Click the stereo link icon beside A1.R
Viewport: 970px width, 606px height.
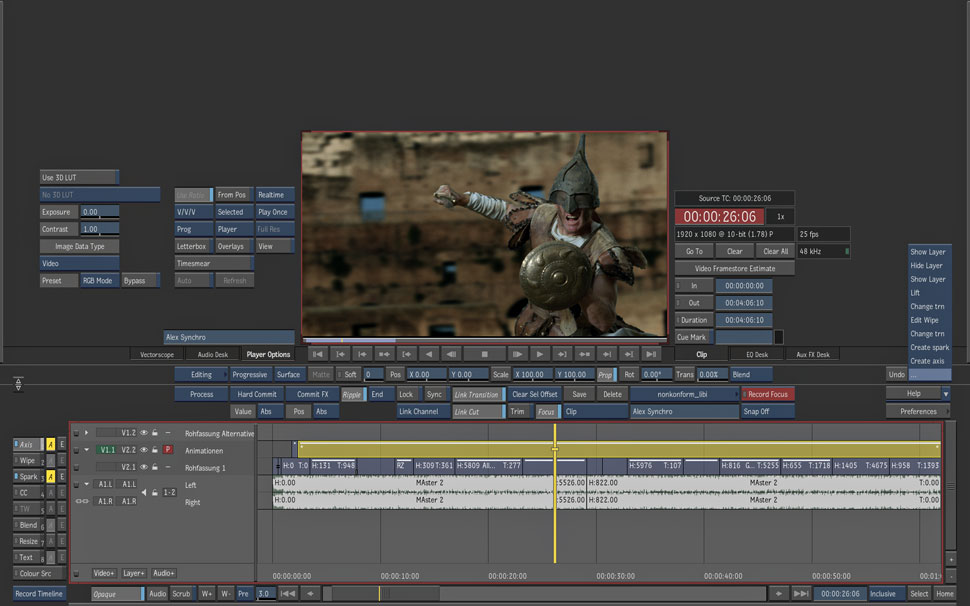(83, 501)
